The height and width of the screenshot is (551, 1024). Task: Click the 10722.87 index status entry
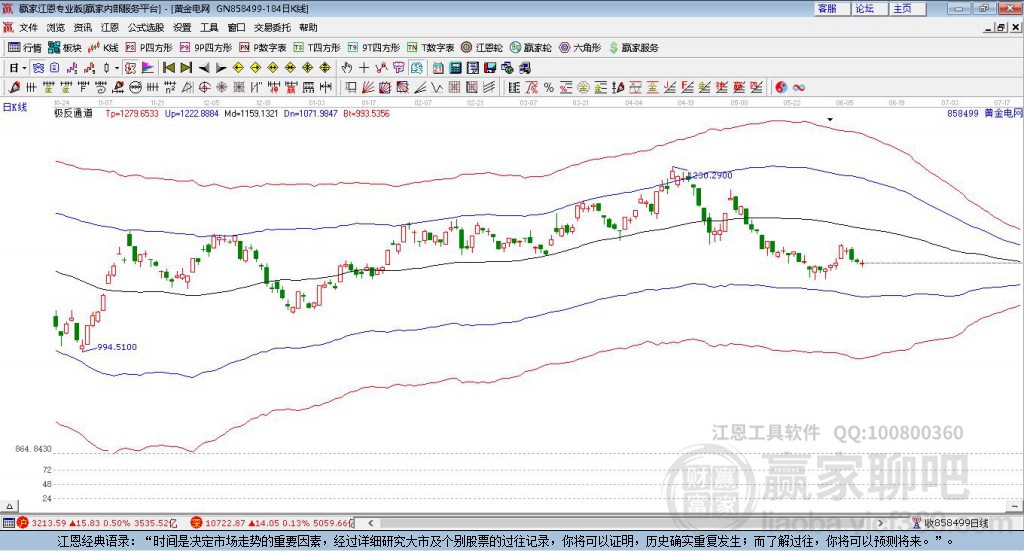pyautogui.click(x=272, y=523)
